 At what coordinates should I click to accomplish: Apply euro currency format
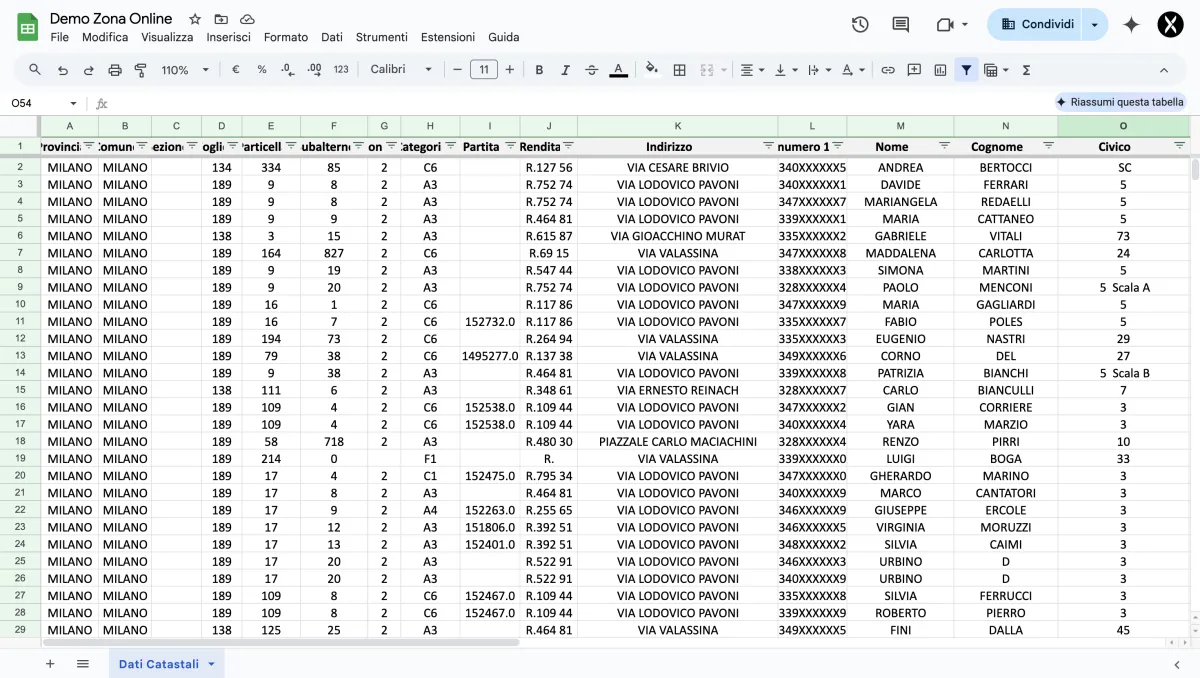tap(236, 70)
